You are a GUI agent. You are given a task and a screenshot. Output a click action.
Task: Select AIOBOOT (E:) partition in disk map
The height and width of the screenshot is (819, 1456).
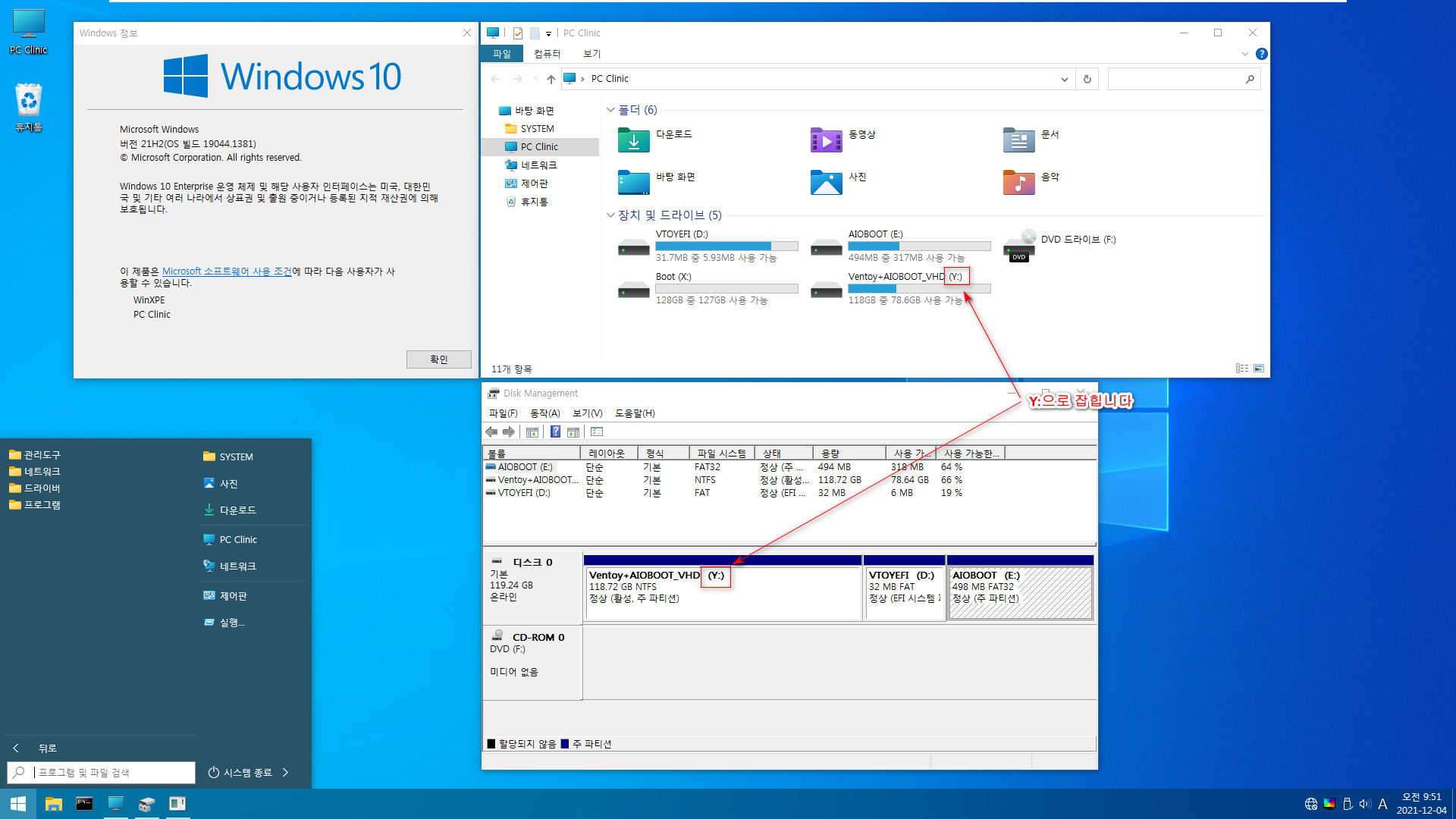[x=1020, y=592]
